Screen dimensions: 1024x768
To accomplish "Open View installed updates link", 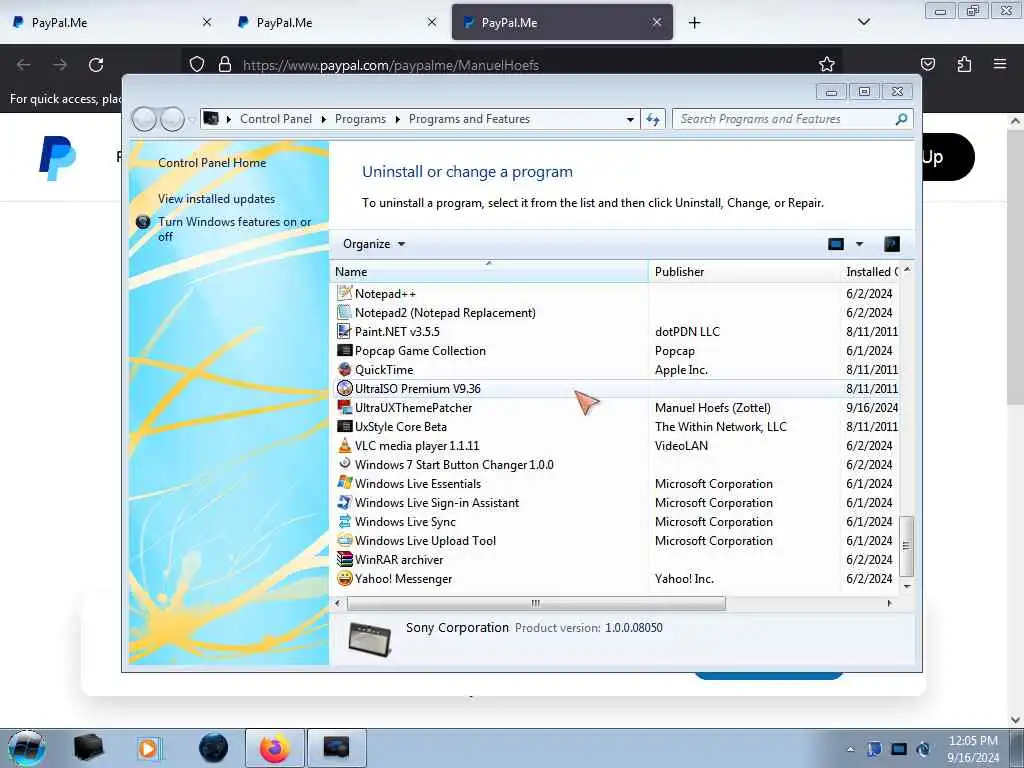I will 216,199.
